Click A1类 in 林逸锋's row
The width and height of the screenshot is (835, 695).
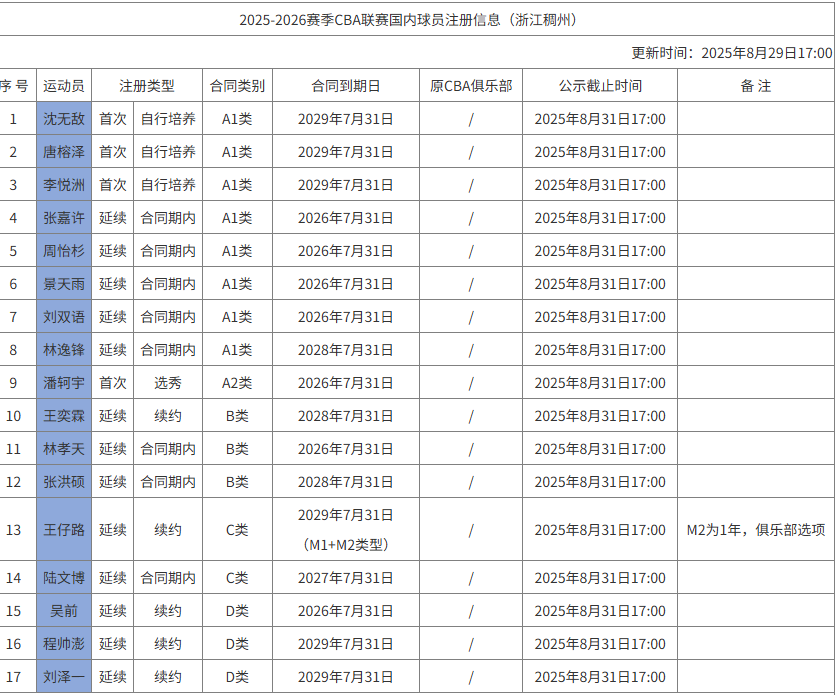point(237,350)
